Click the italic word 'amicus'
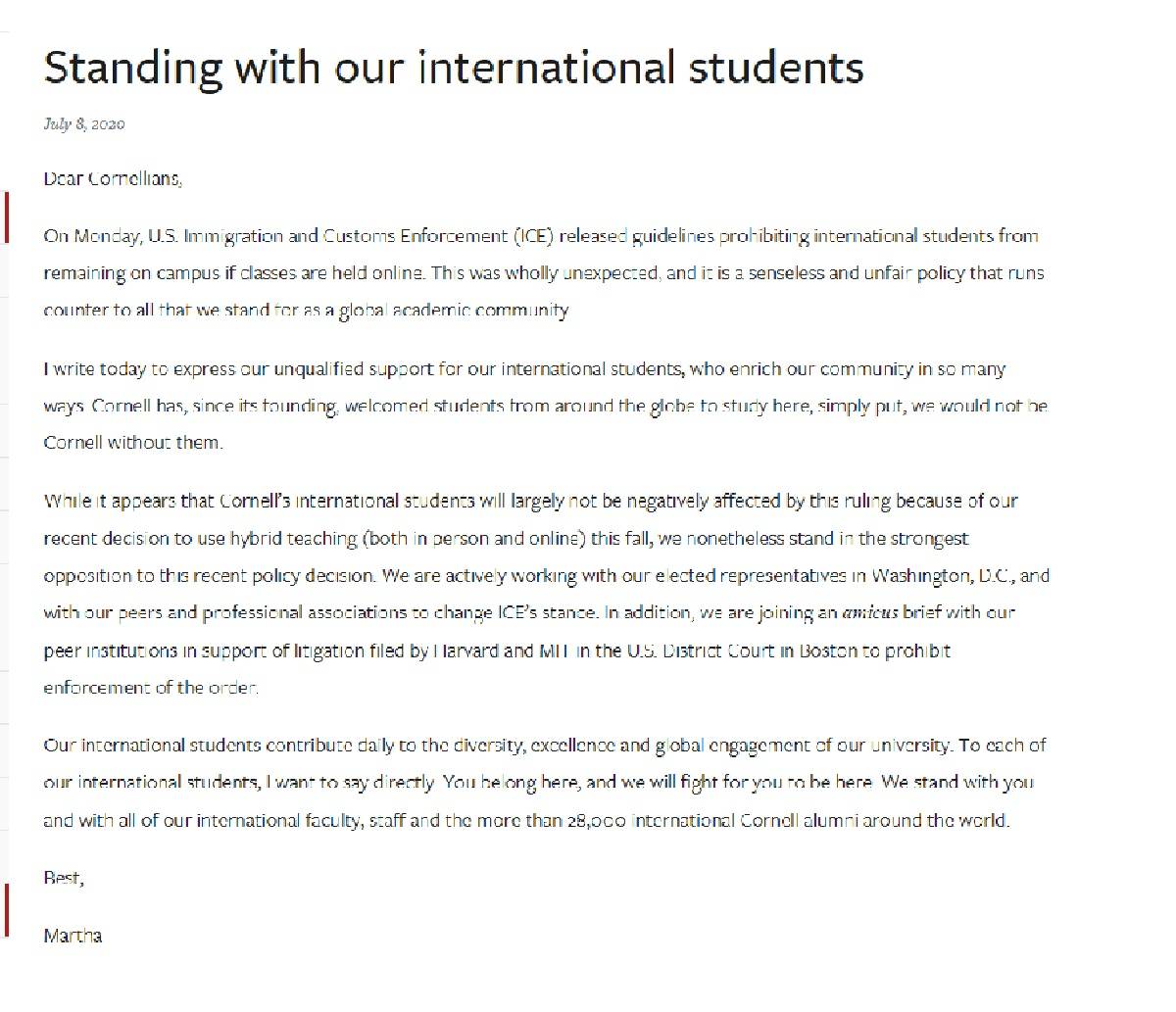Viewport: 1176px width, 1012px height. [x=870, y=613]
